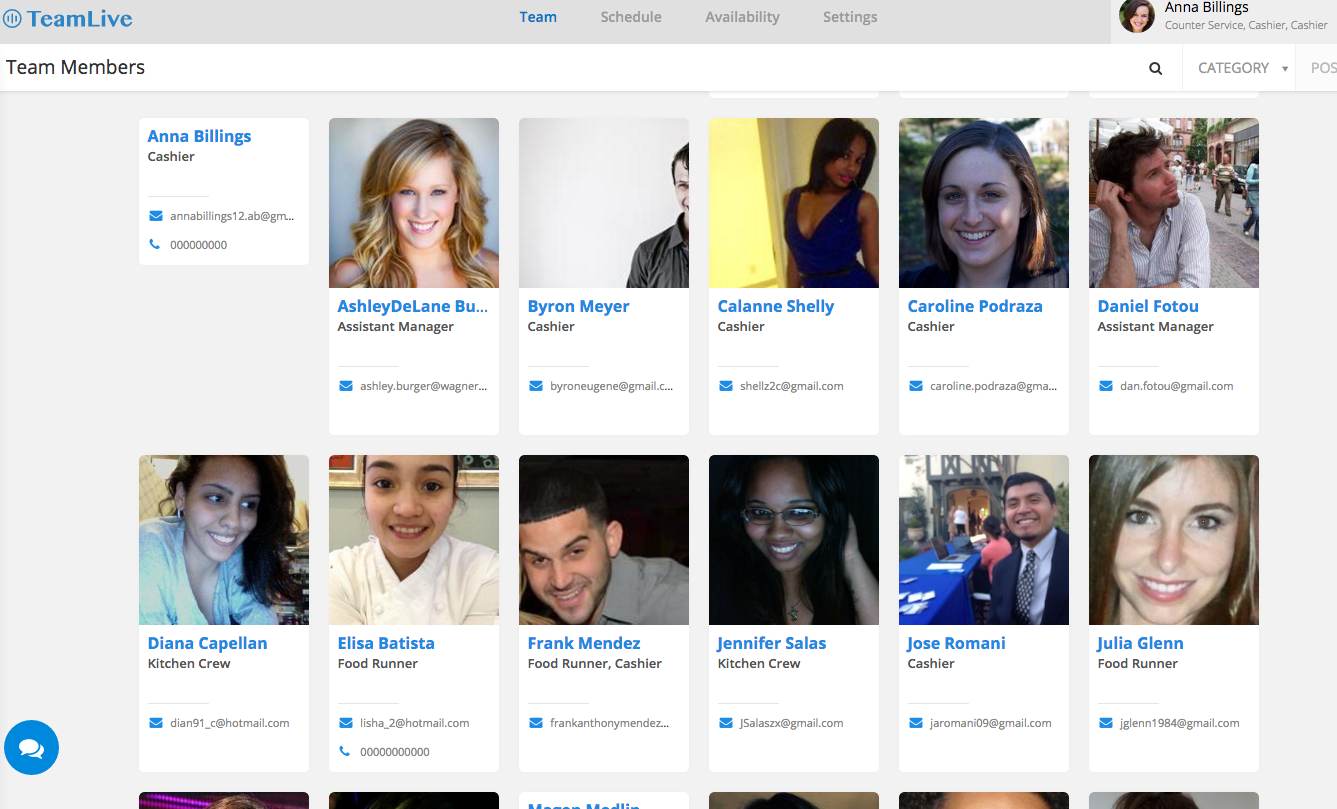This screenshot has width=1337, height=809.
Task: Click jaromani09@gmail.com email text
Action: click(991, 723)
